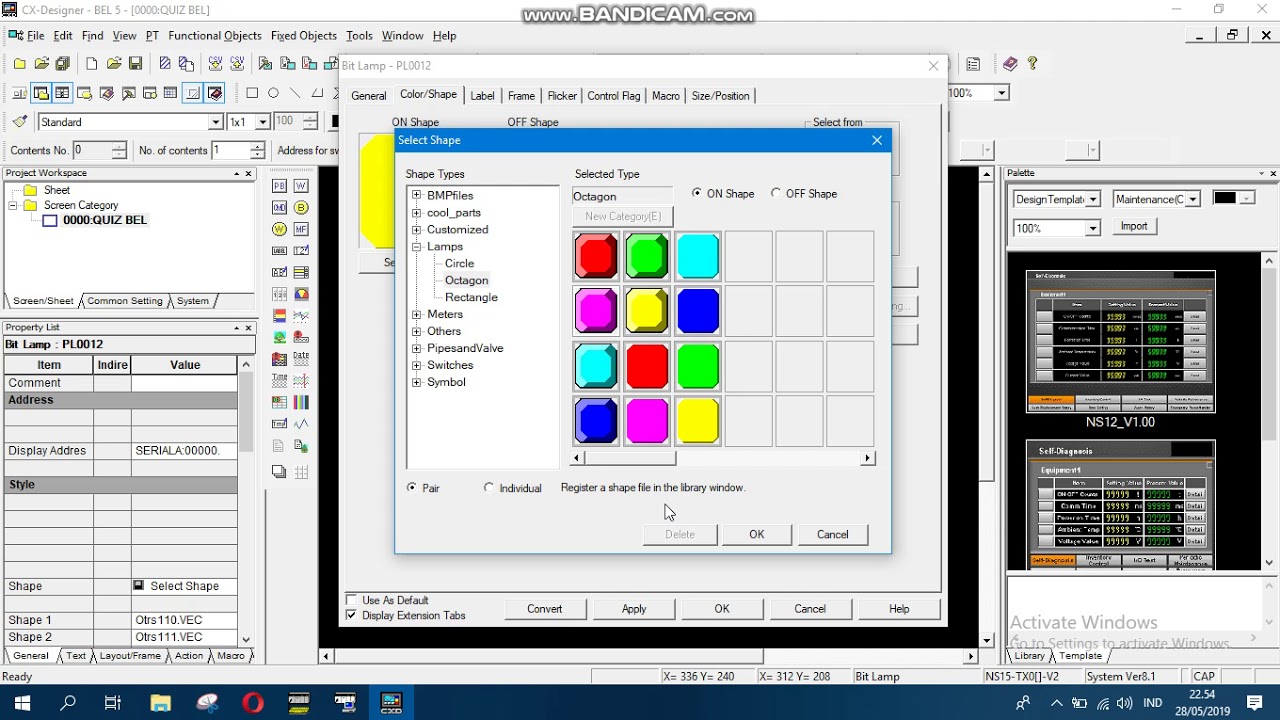Open Opera browser from taskbar
The image size is (1280, 720).
pyautogui.click(x=253, y=702)
